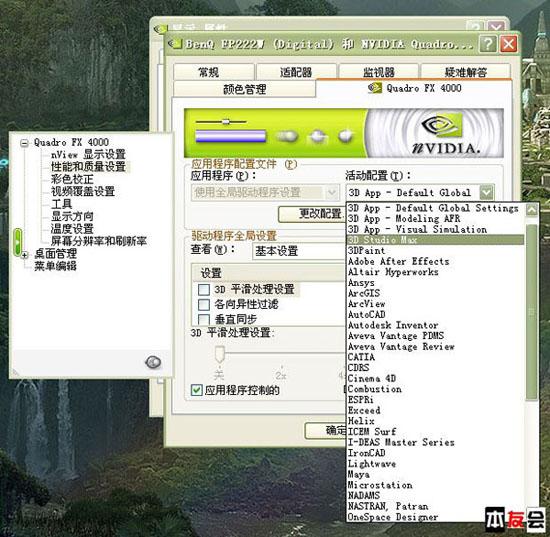Choose Autodesk Inventor profile
This screenshot has height=537, width=550.
pyautogui.click(x=436, y=325)
